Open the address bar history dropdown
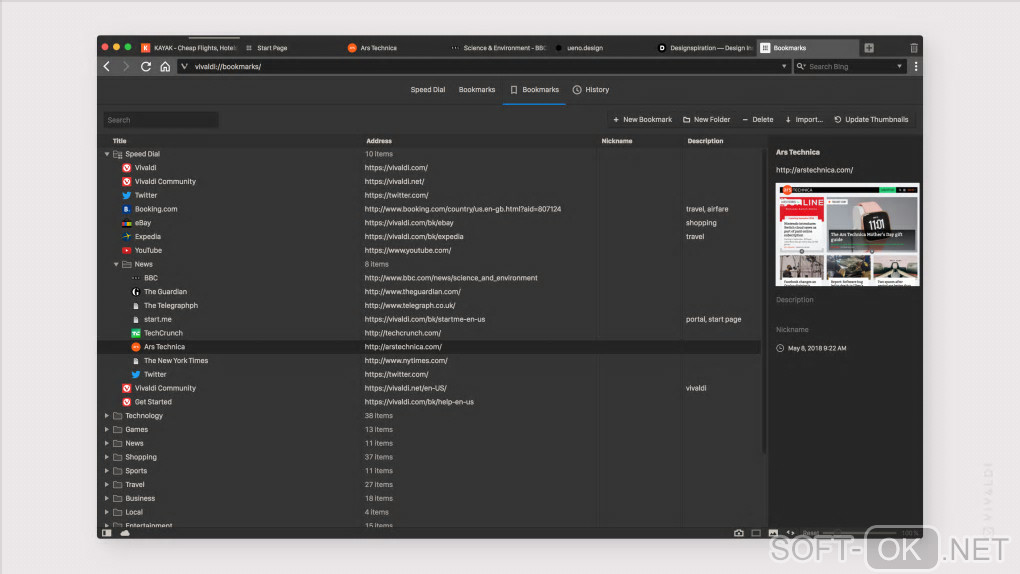 783,66
